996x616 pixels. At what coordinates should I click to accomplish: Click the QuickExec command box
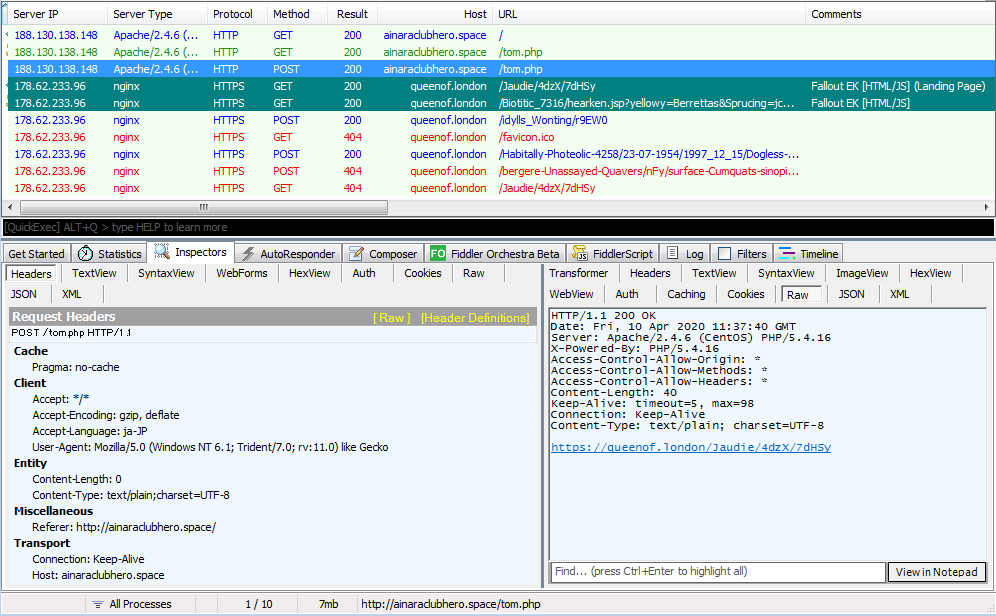point(498,227)
